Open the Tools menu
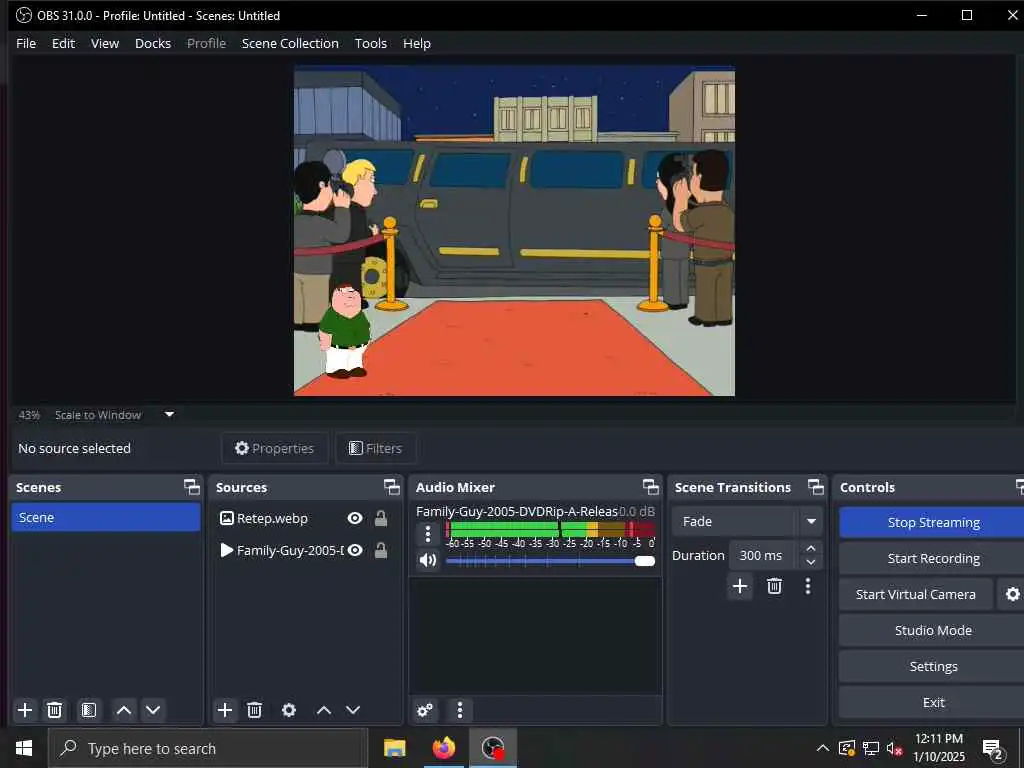The image size is (1024, 768). [x=370, y=43]
